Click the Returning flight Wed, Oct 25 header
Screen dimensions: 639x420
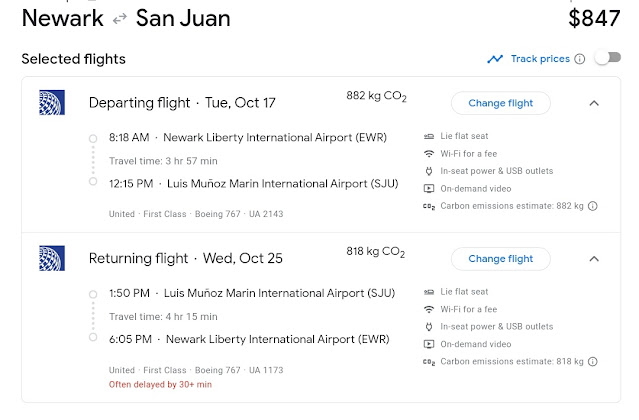pos(186,259)
